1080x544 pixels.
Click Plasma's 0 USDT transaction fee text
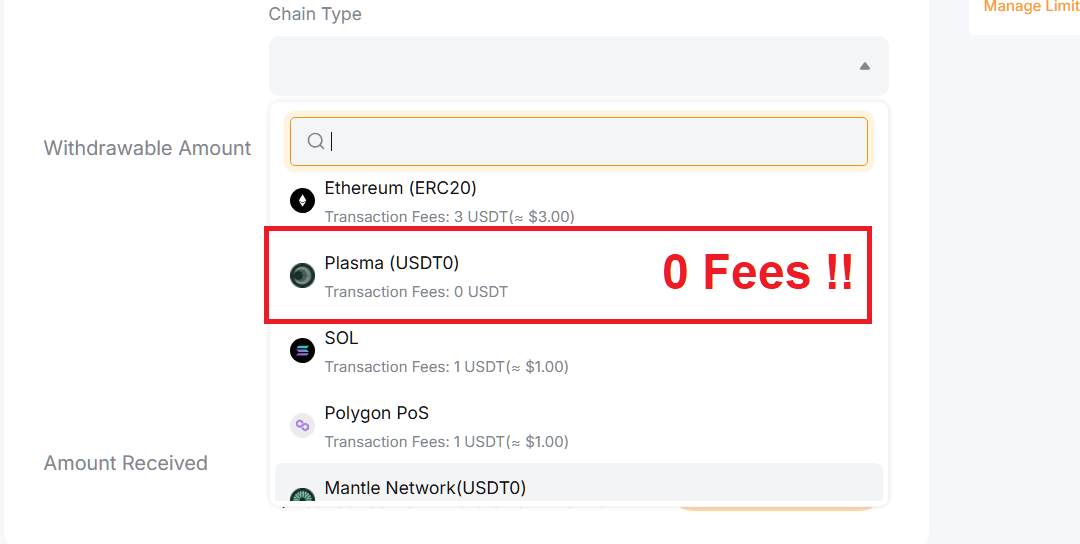click(416, 292)
